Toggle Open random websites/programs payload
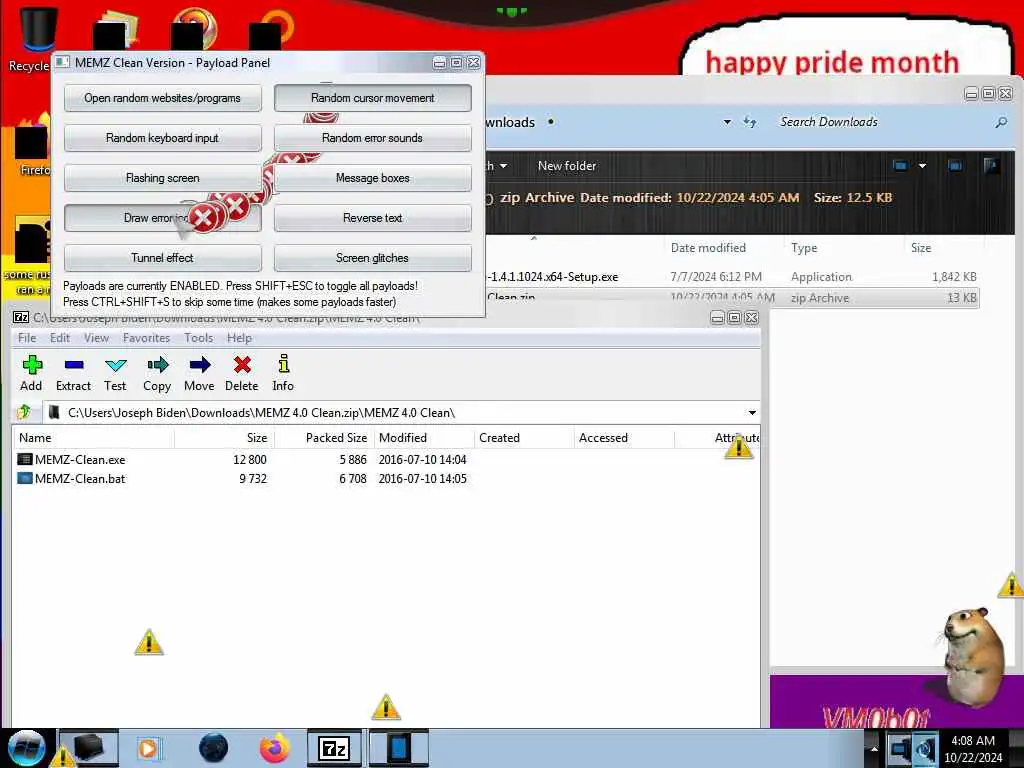Screen dimensions: 1024x768 pyautogui.click(x=163, y=98)
